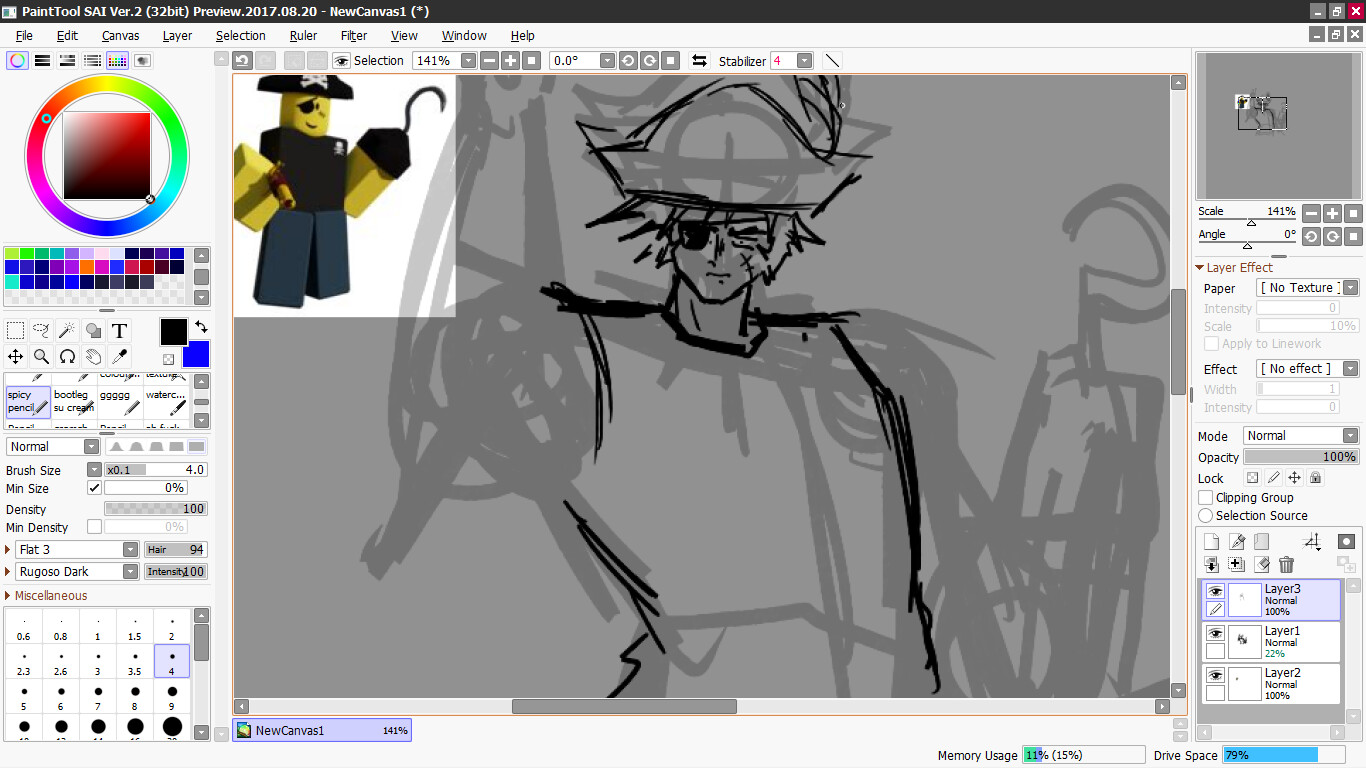This screenshot has width=1366, height=768.
Task: Open the Layer menu
Action: [x=177, y=35]
